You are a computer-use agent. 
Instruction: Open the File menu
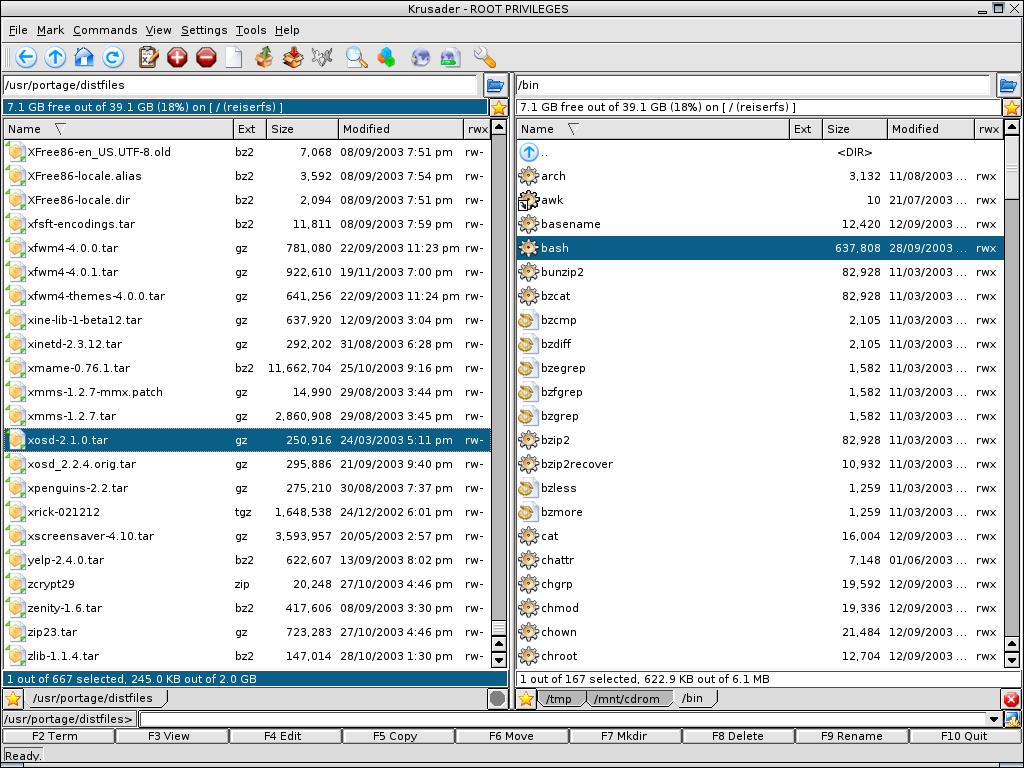(18, 30)
